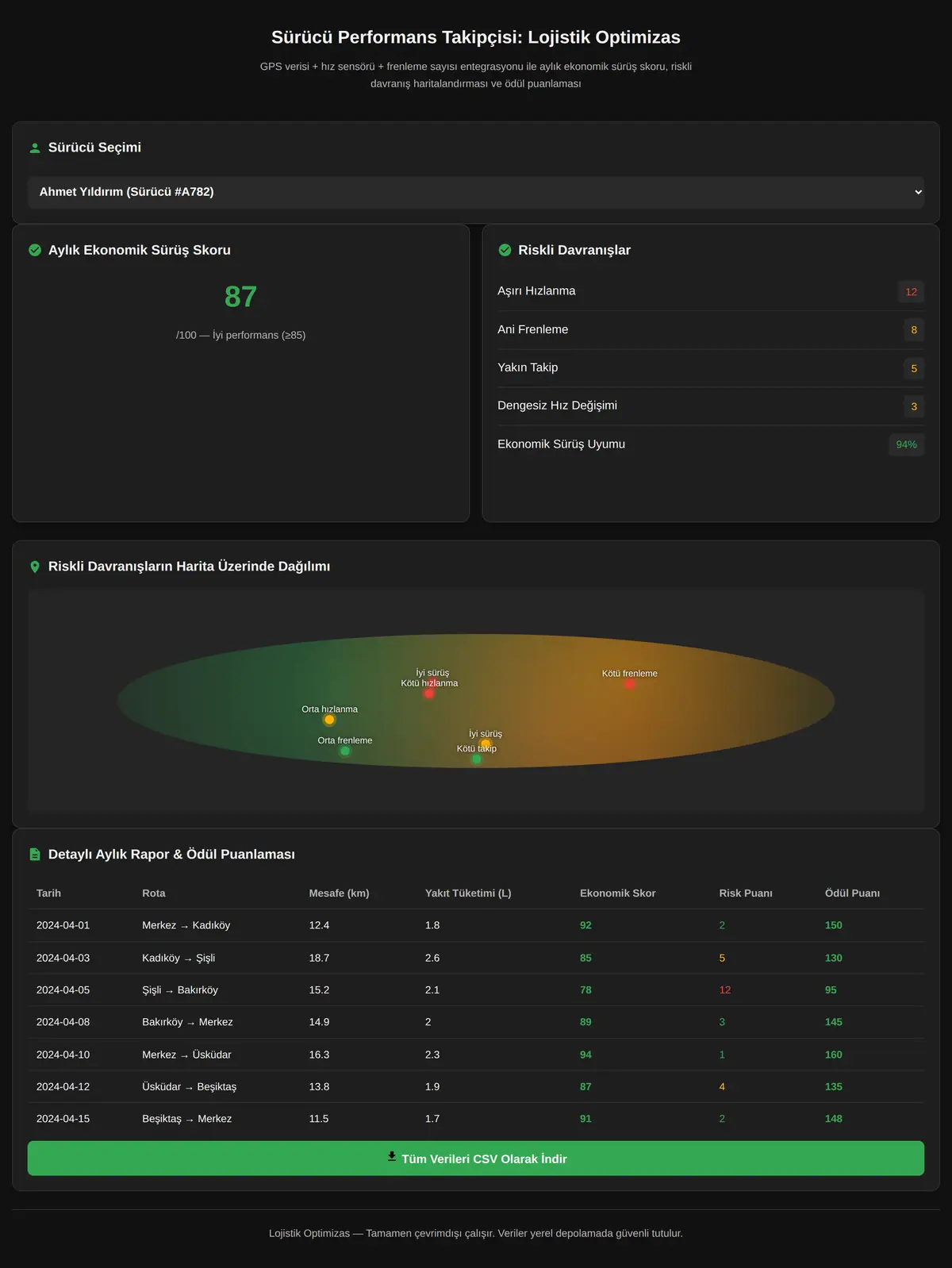
Task: Download all data as CSV
Action: coord(476,1158)
